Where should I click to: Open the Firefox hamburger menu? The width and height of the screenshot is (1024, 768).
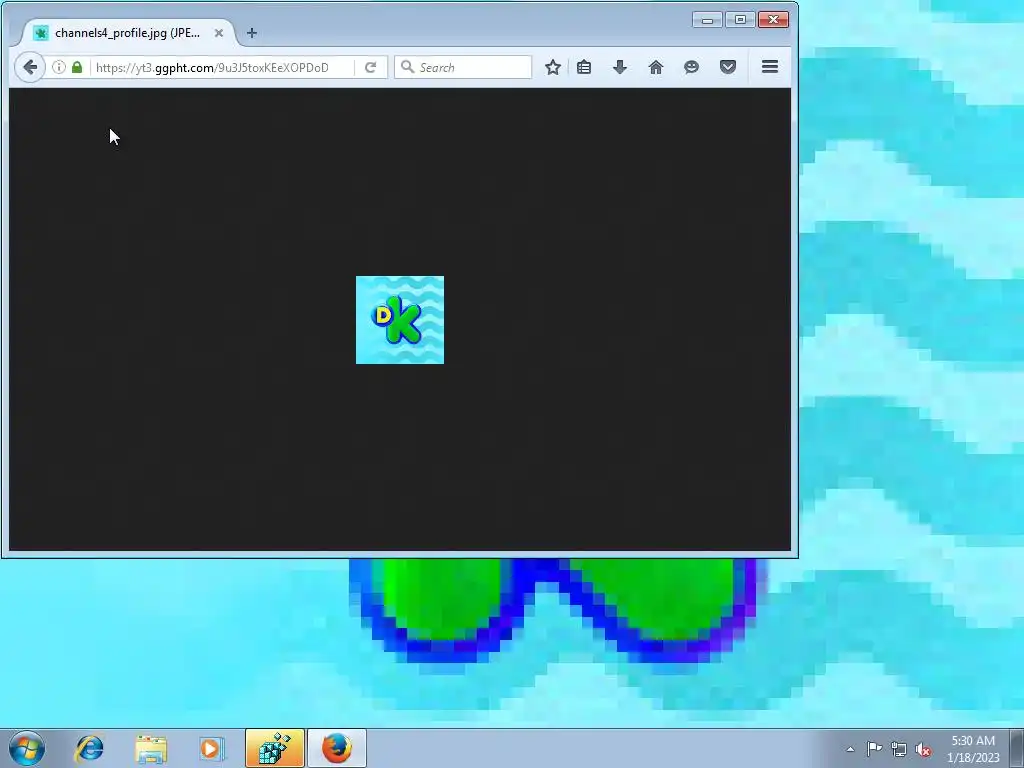tap(770, 67)
